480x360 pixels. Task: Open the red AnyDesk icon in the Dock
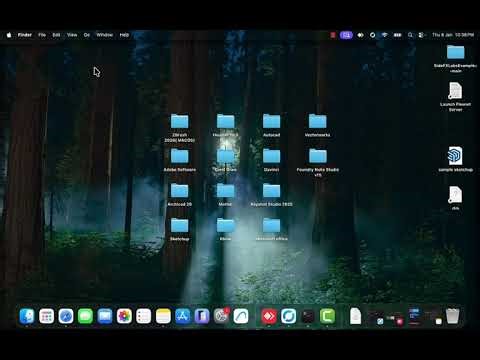point(269,316)
